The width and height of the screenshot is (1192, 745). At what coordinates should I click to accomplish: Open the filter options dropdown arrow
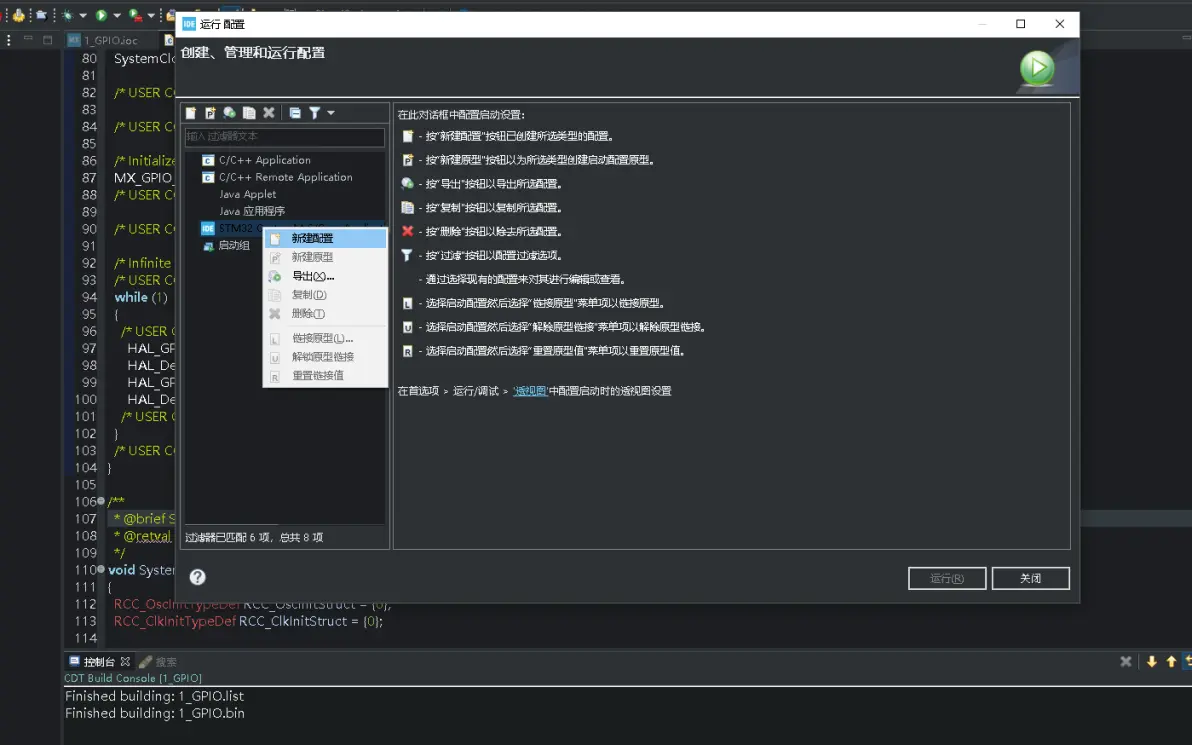[331, 113]
